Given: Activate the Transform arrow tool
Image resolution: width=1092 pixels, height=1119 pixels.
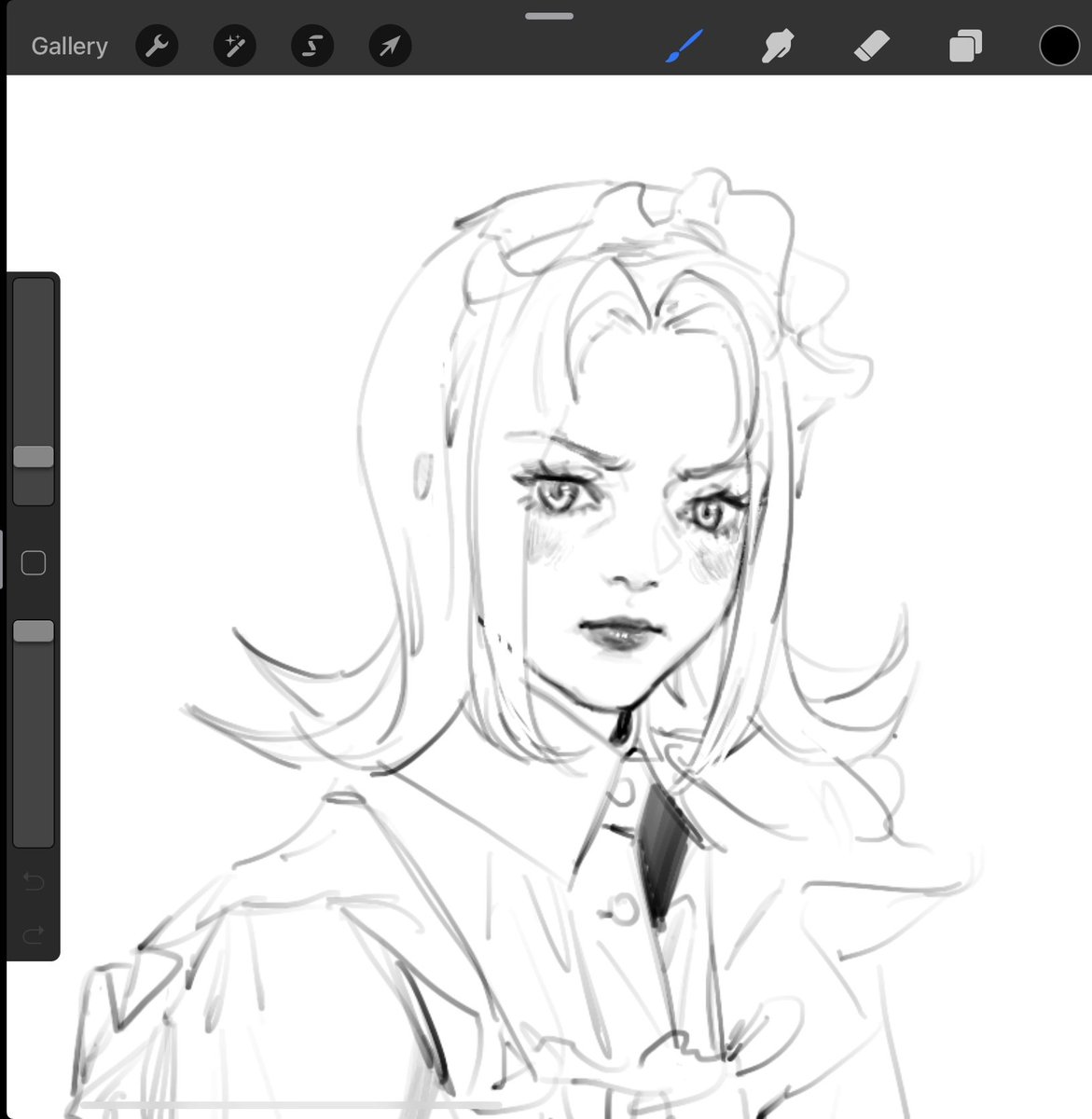Looking at the screenshot, I should [x=390, y=46].
